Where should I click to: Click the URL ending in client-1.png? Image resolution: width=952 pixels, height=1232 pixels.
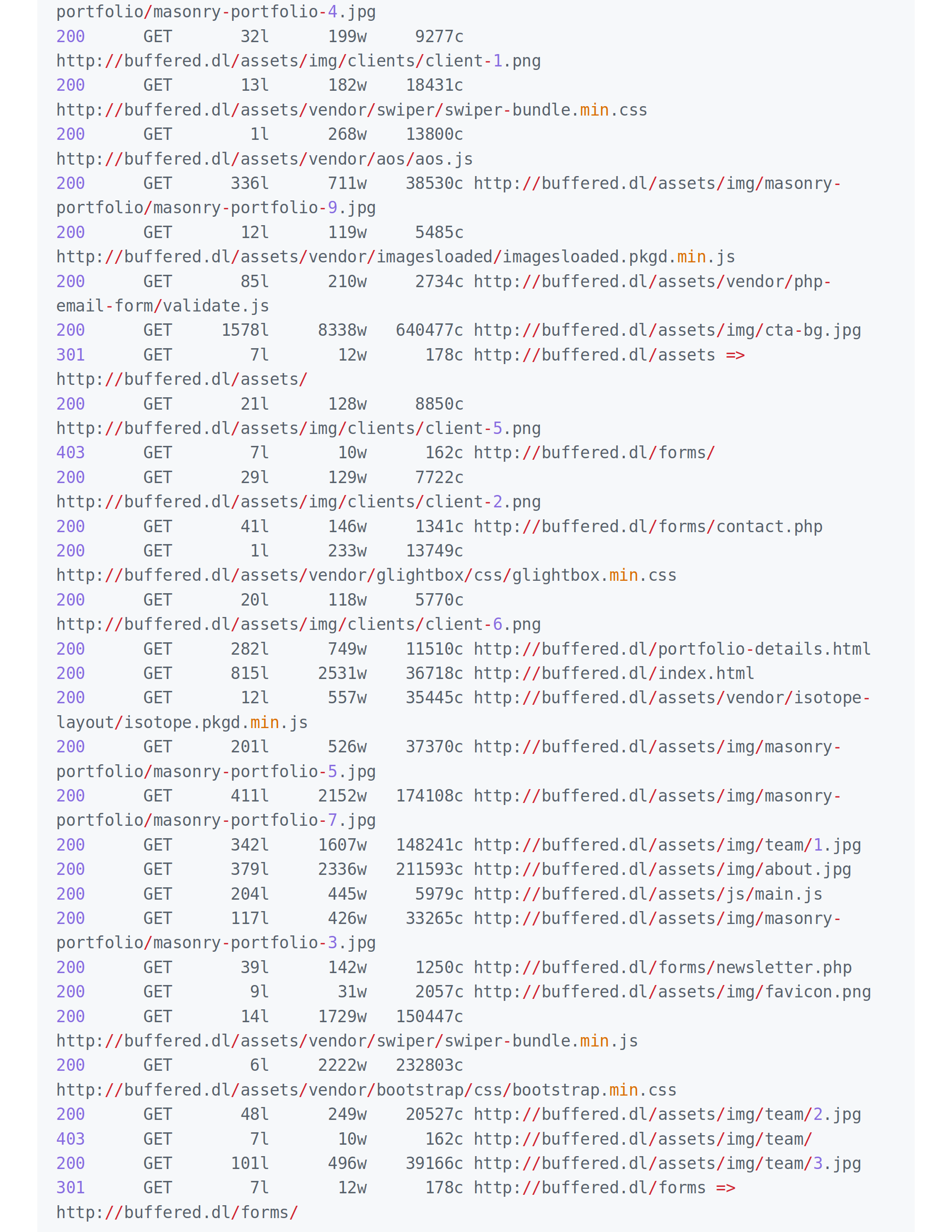tap(298, 61)
